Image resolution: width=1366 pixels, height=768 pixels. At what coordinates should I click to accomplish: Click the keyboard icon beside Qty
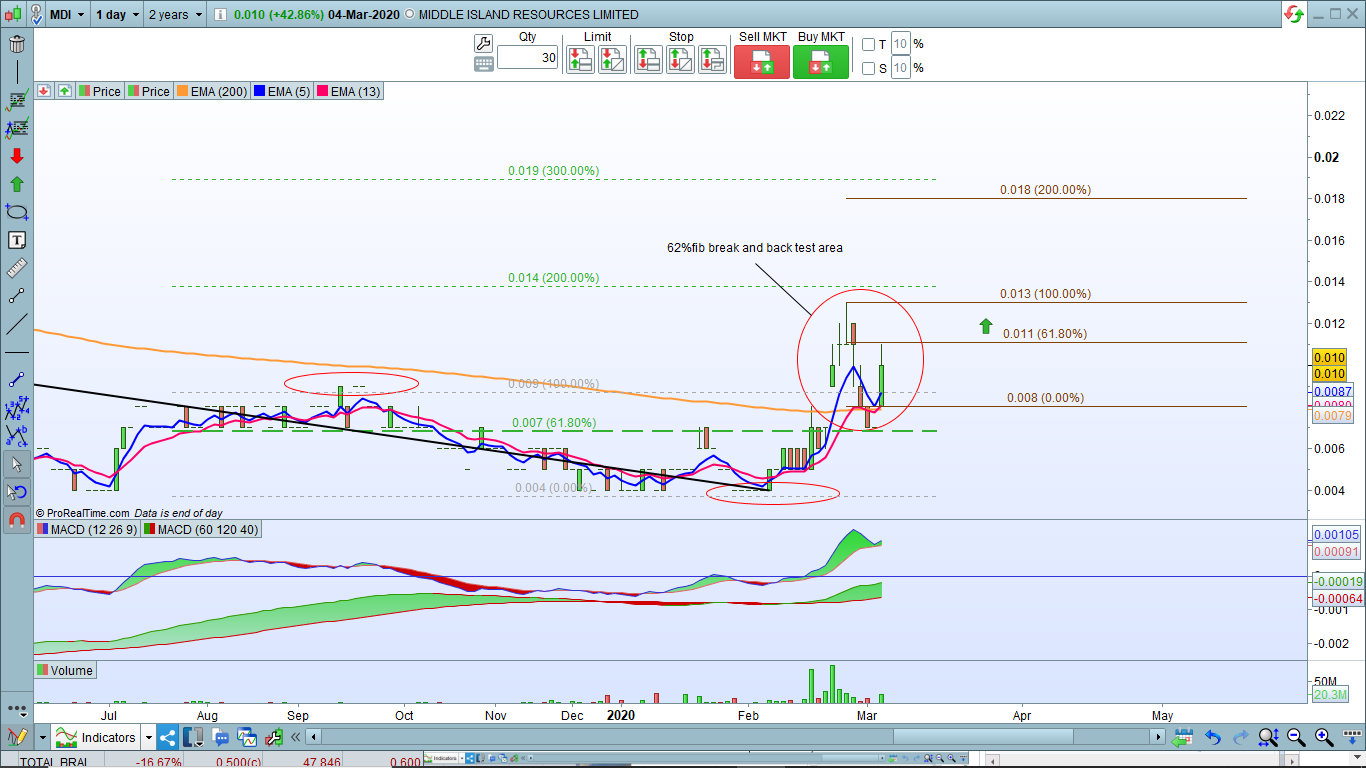point(483,64)
